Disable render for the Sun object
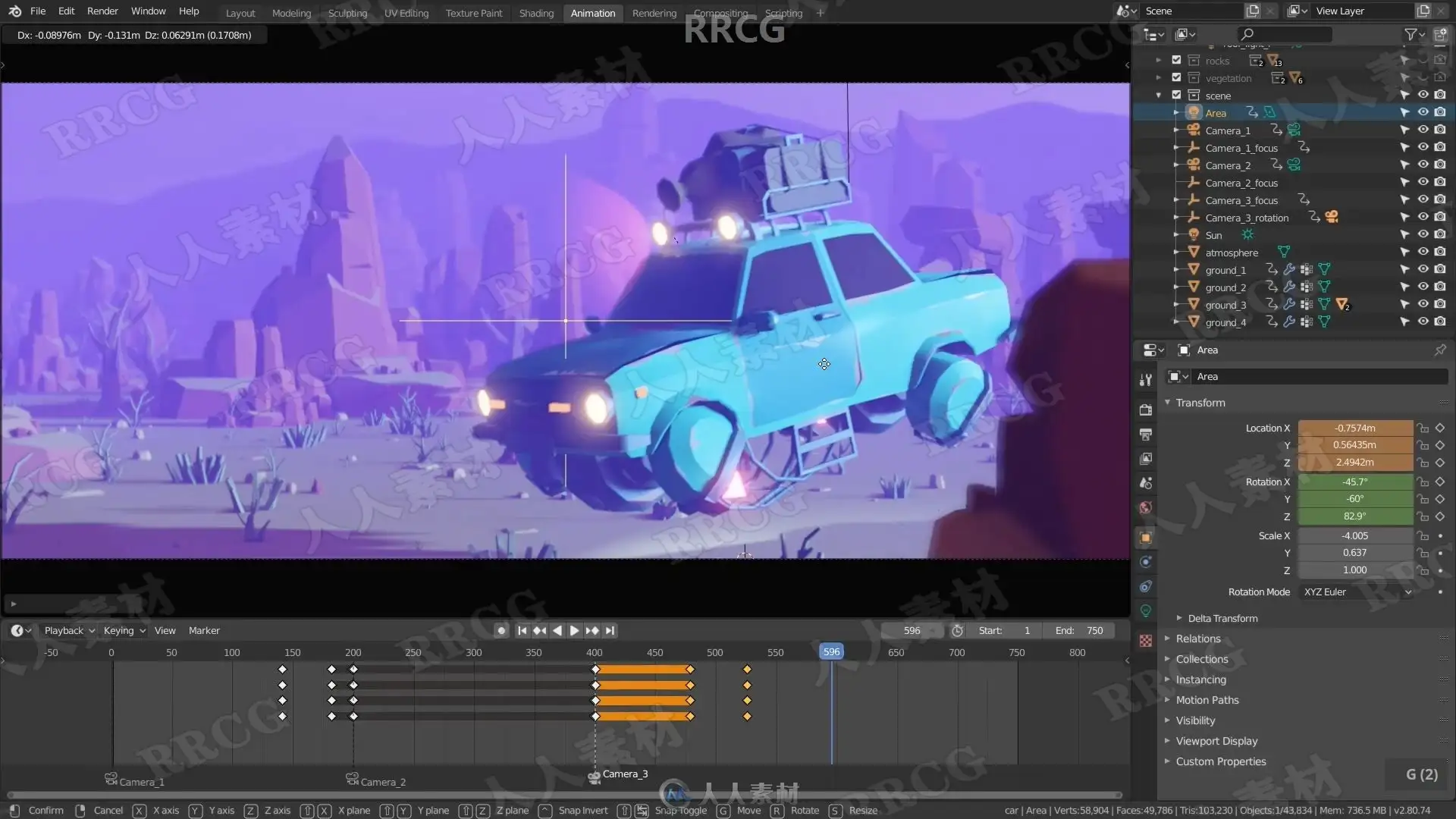Image resolution: width=1456 pixels, height=819 pixels. [1440, 235]
